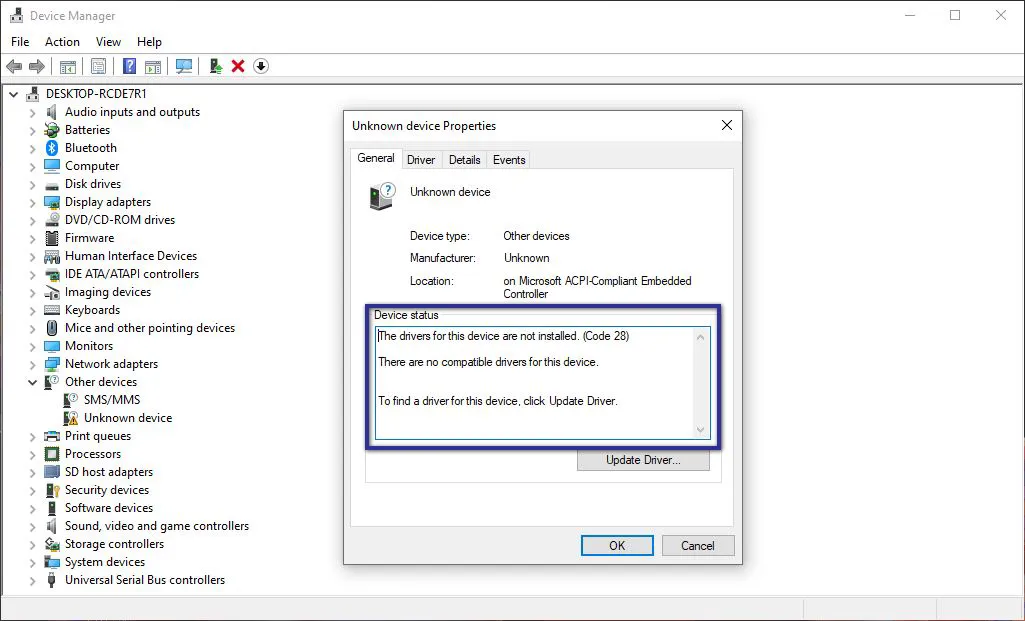Switch to the Driver tab

(421, 160)
